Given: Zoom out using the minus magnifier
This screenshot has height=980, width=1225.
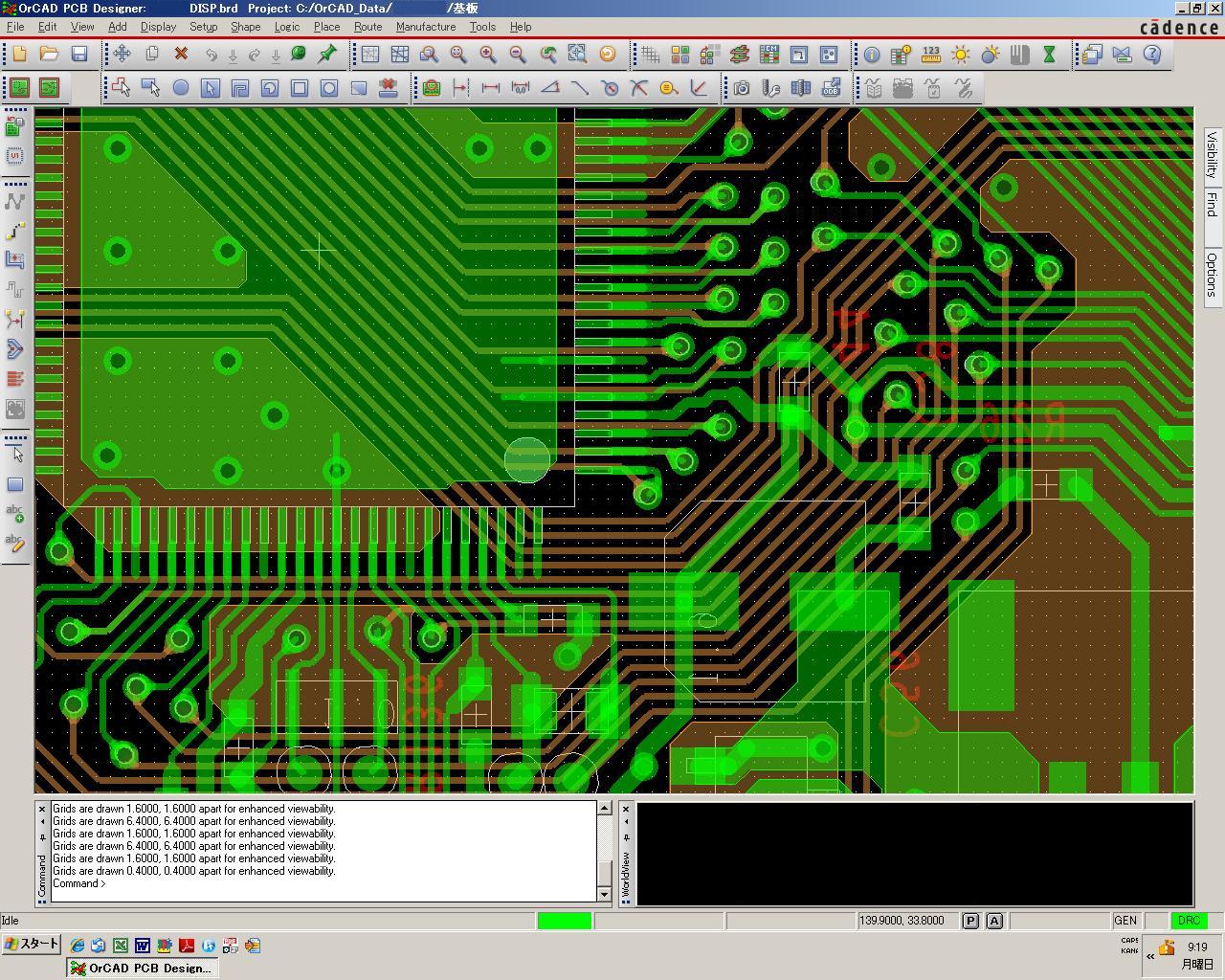Looking at the screenshot, I should (518, 55).
